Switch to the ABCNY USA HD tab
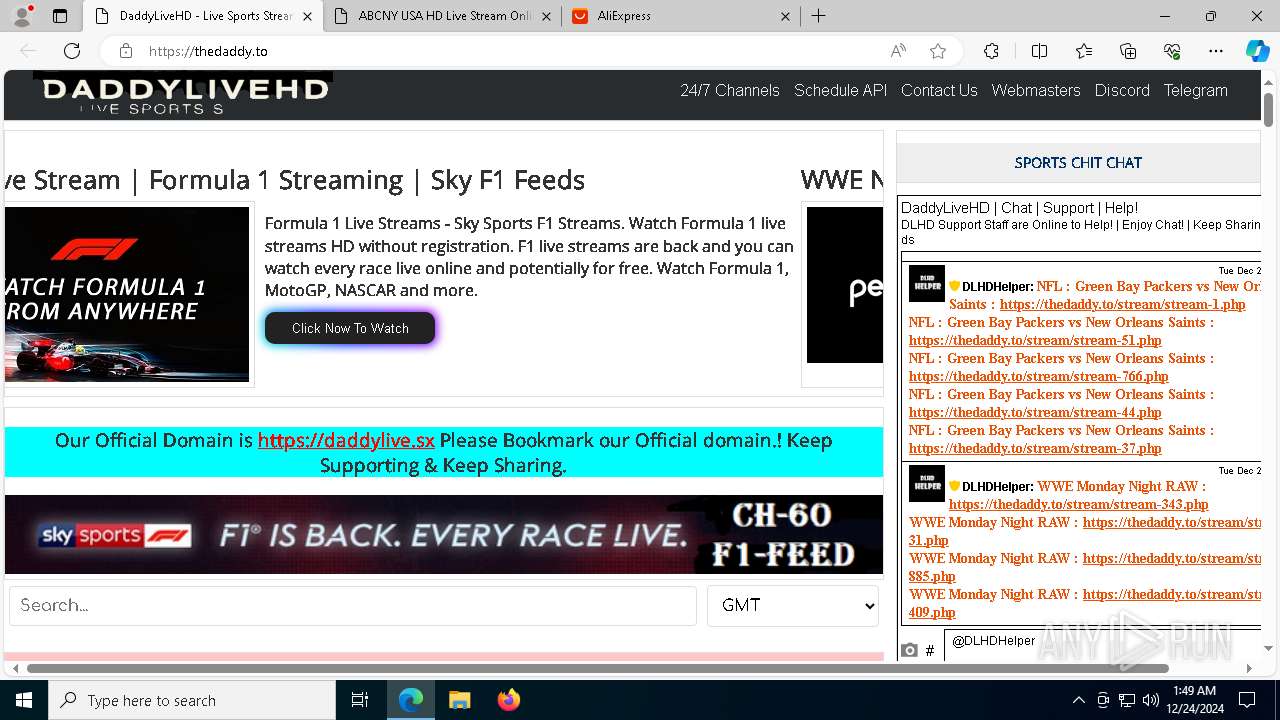Screen dimensions: 1280x720 tap(444, 16)
